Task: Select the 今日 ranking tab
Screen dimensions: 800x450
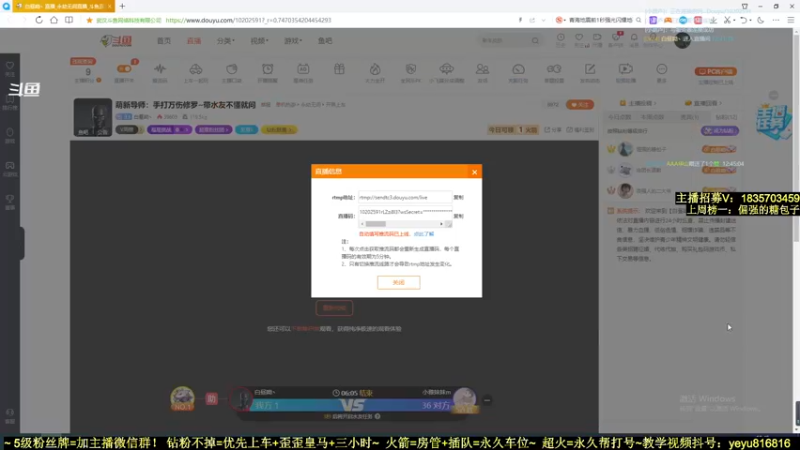Action: pyautogui.click(x=619, y=117)
